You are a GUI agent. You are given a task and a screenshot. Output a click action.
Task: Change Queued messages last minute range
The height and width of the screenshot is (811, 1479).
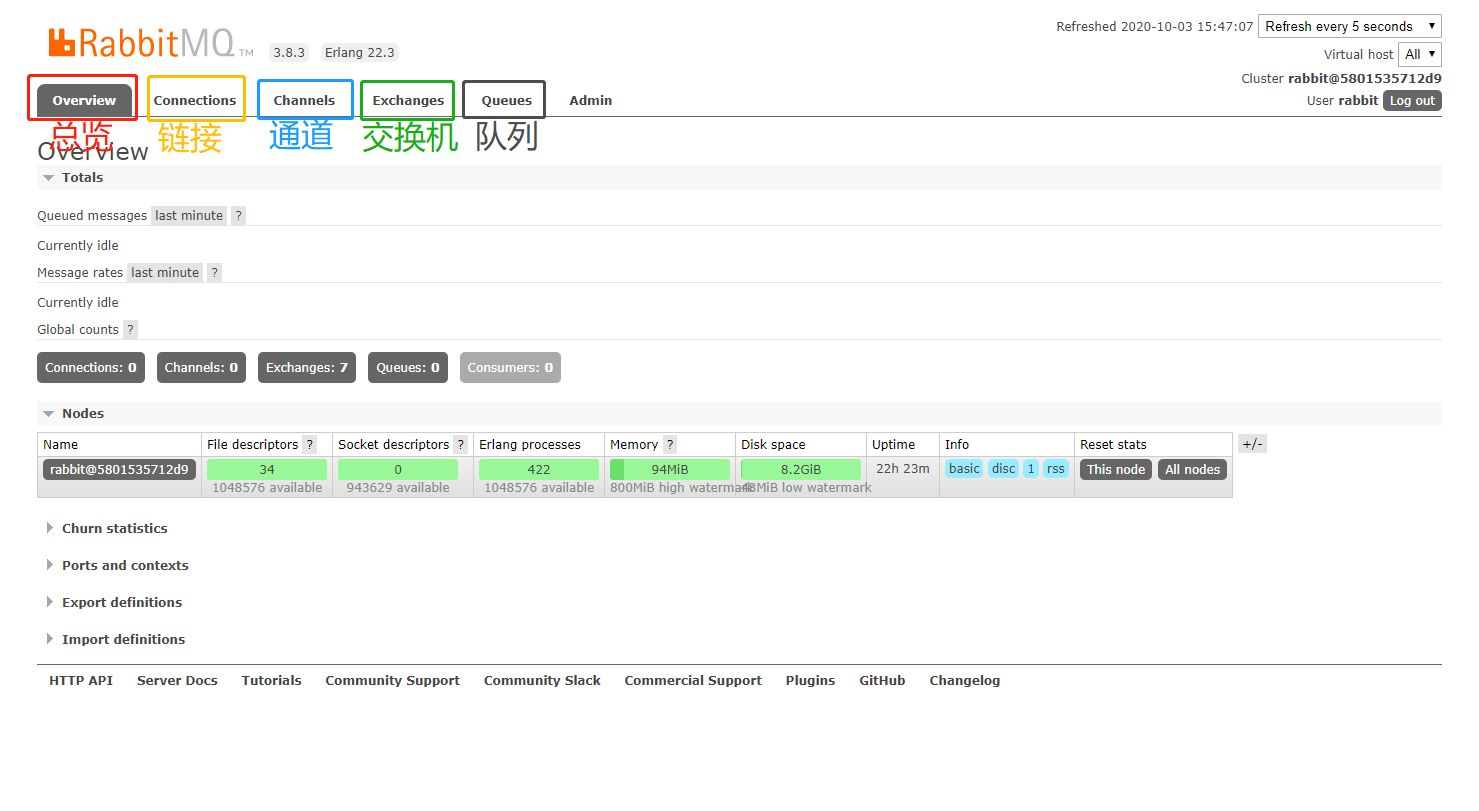point(189,216)
